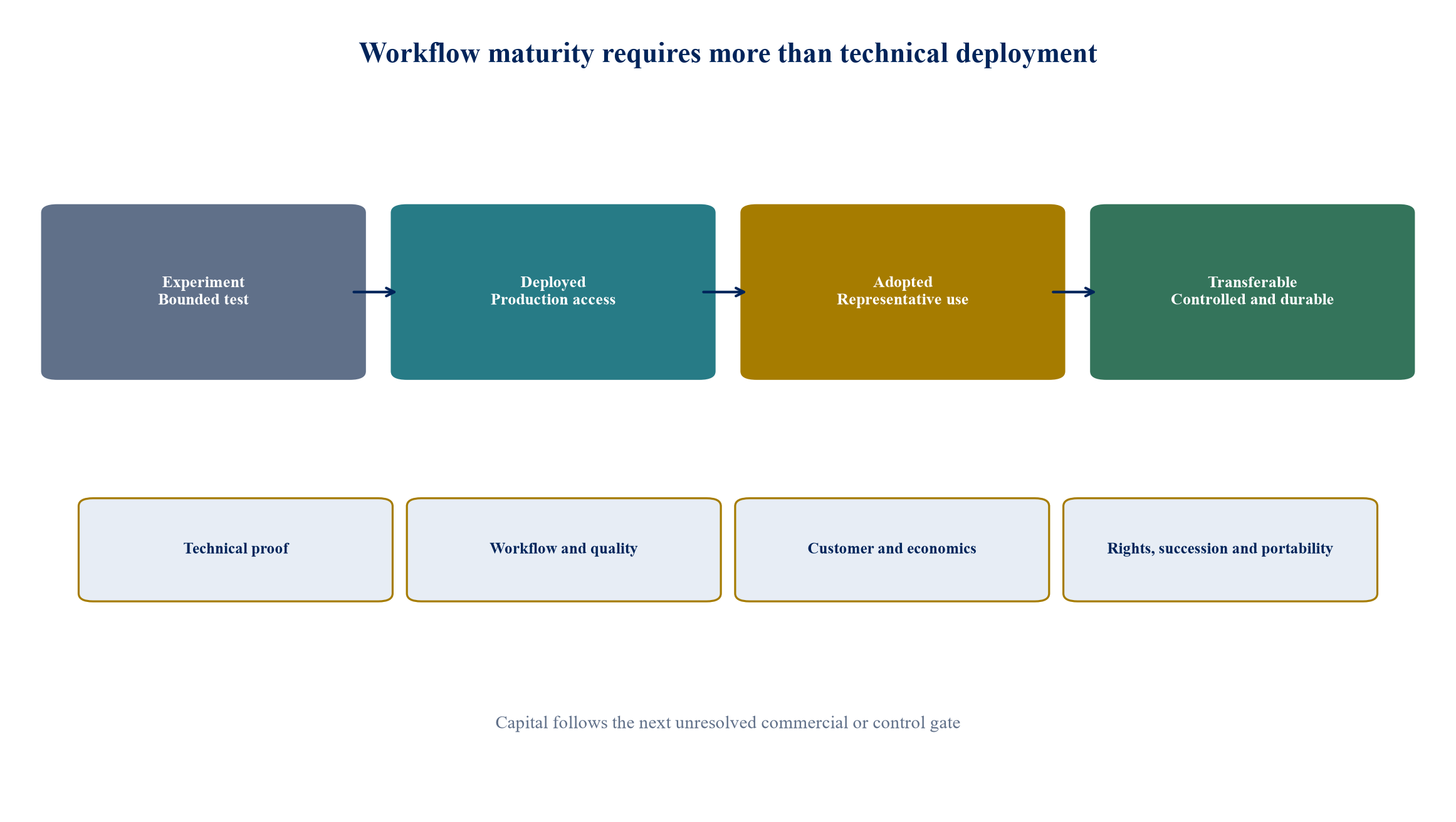The height and width of the screenshot is (822, 1456).
Task: Click the arrow between Experiment and Deployed
Action: pos(374,292)
